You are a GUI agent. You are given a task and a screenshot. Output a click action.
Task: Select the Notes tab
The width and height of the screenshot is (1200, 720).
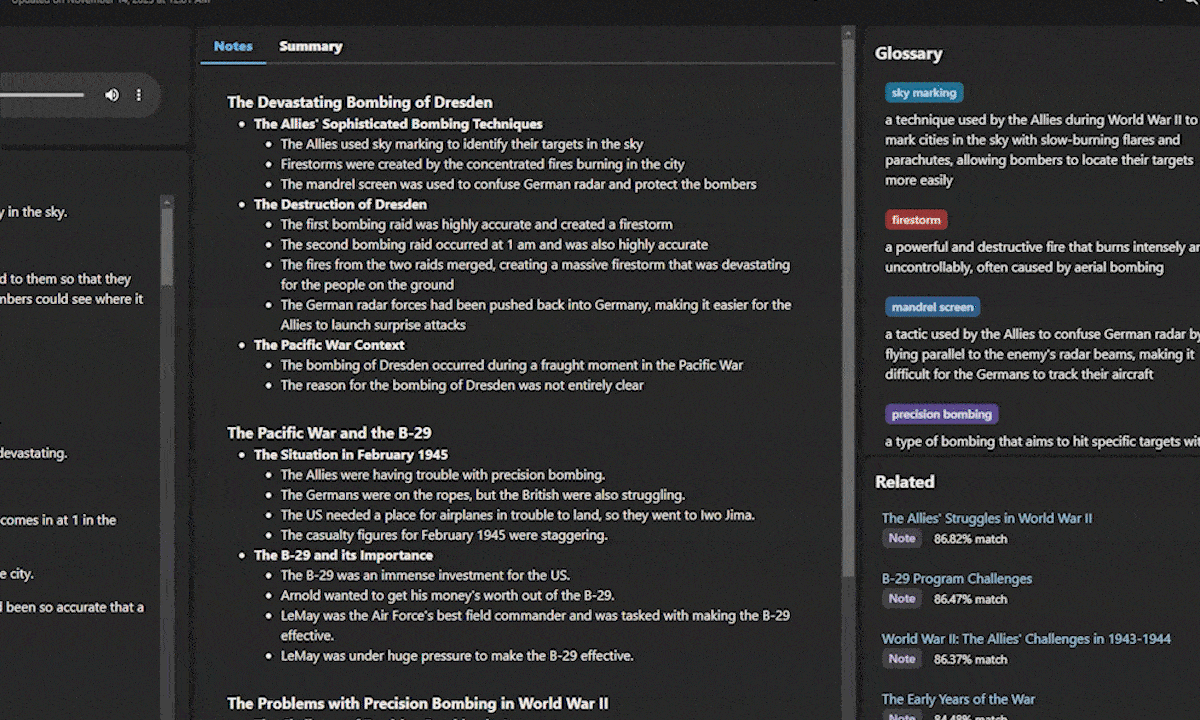(233, 46)
